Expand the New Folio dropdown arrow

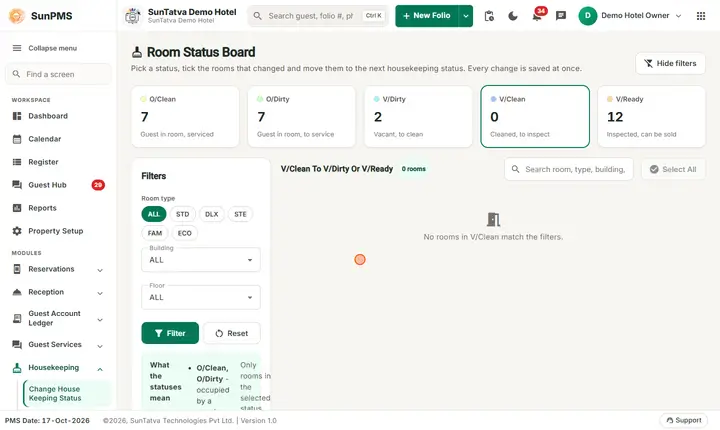click(x=466, y=16)
